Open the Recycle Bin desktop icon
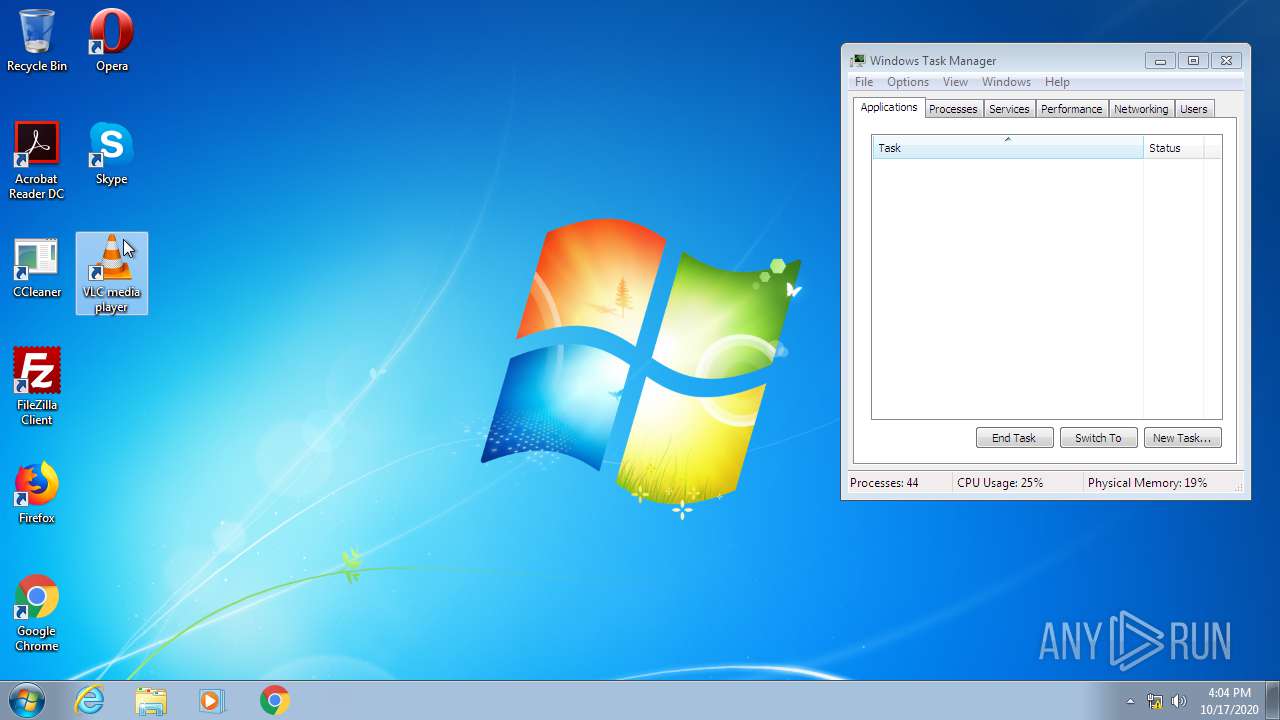 click(37, 41)
